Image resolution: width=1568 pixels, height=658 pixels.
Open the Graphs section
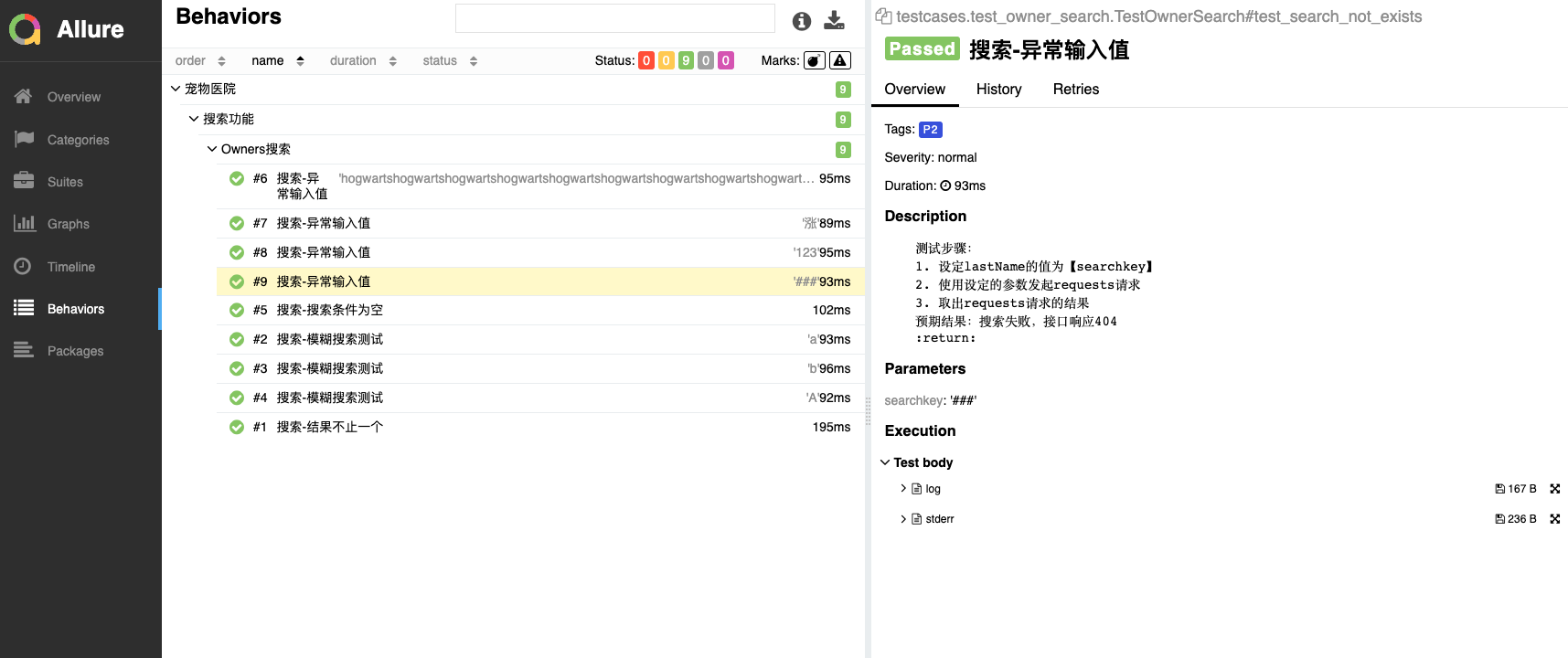[68, 224]
